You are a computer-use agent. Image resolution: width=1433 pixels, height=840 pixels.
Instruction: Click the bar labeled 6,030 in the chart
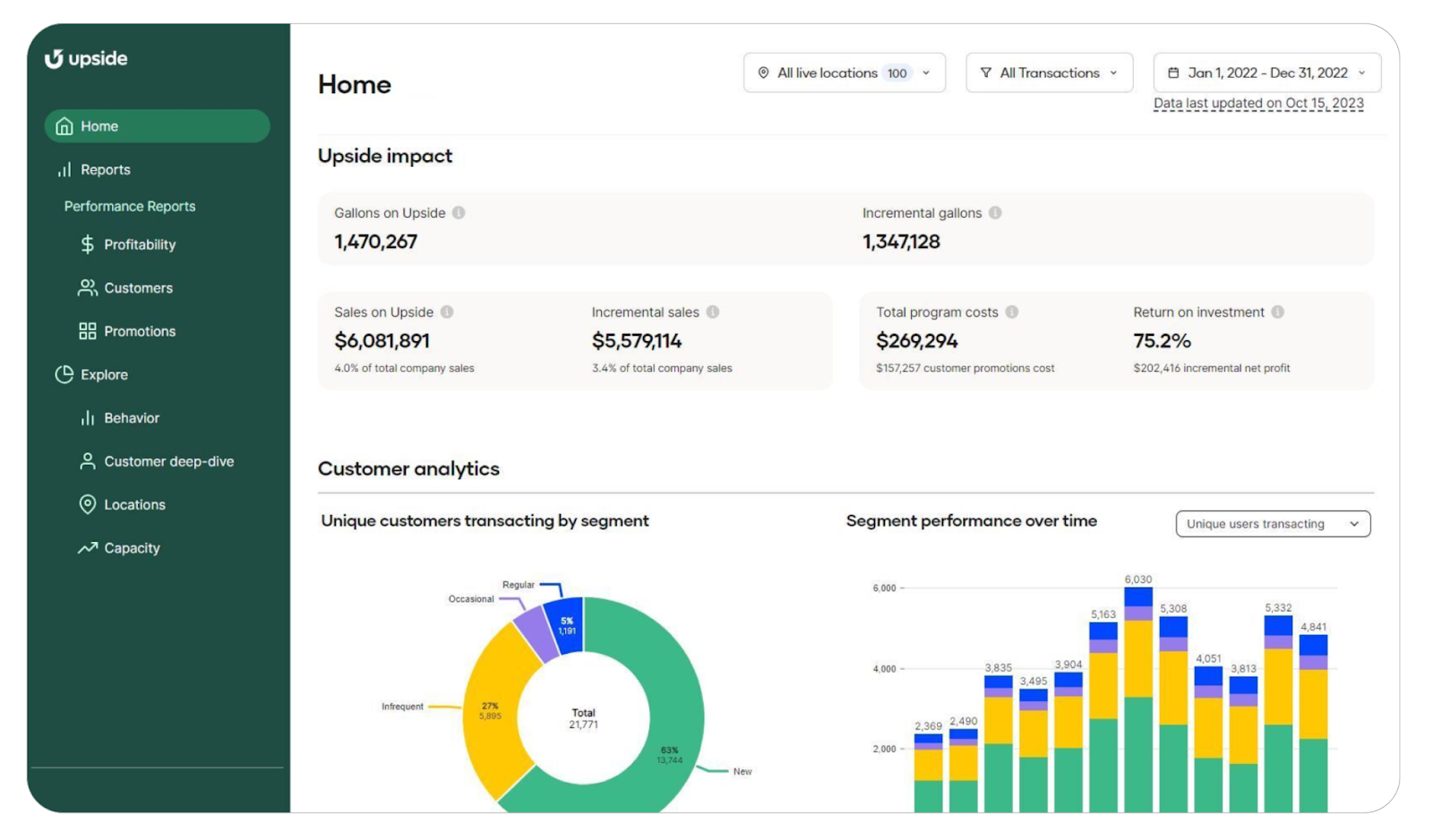[x=1138, y=700]
